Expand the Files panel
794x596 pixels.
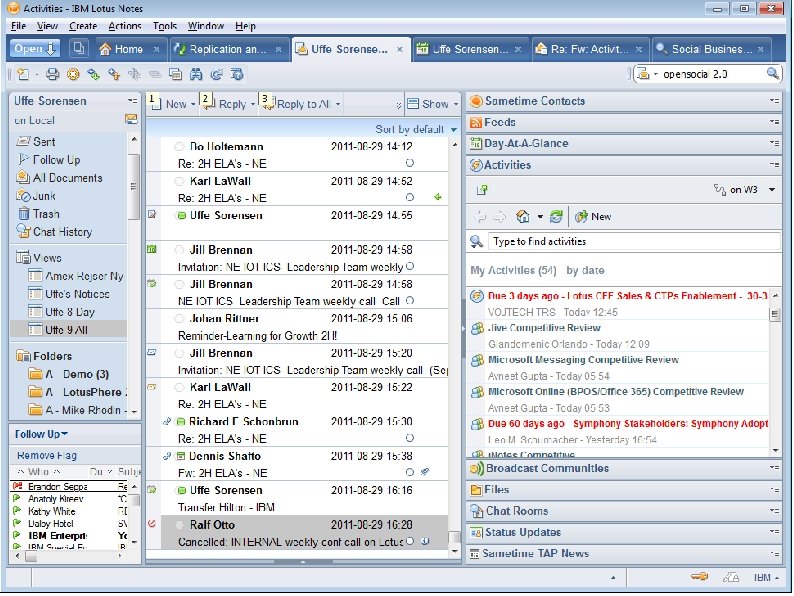pos(623,490)
